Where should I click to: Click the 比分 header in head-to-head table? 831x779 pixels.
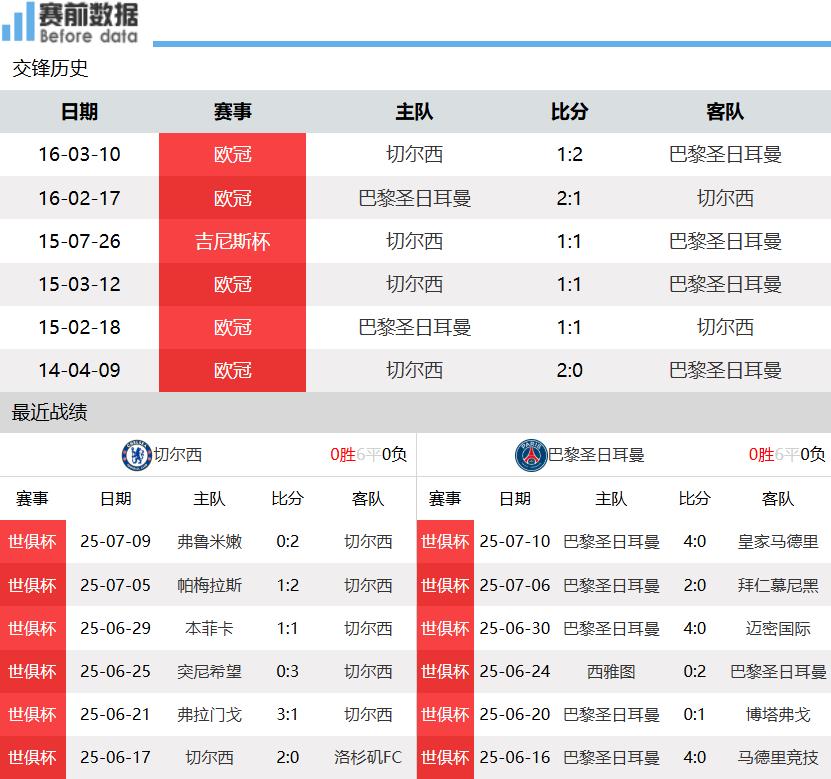(x=569, y=112)
